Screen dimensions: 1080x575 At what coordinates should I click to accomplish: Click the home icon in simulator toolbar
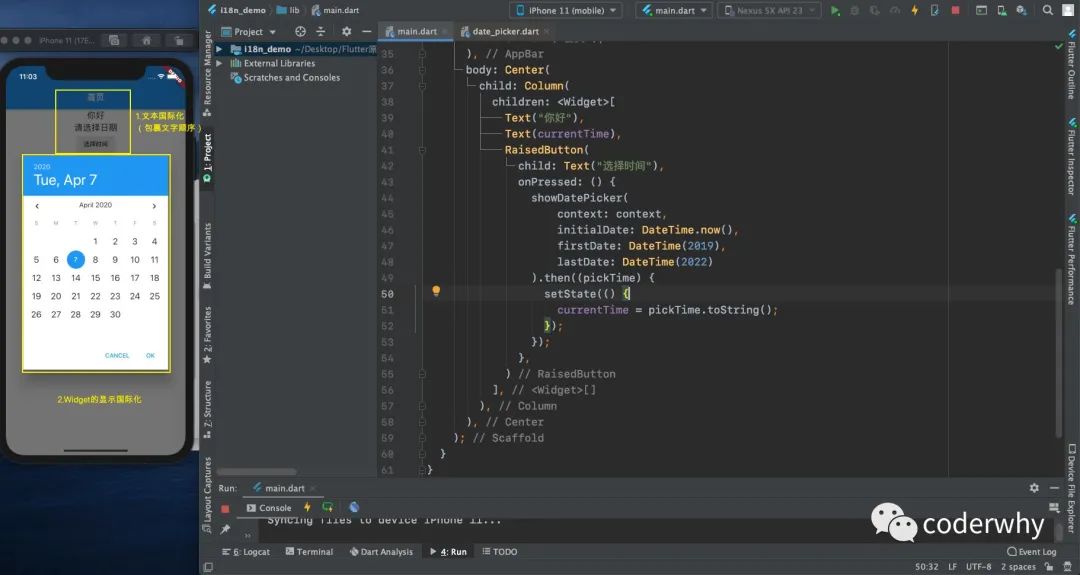146,41
